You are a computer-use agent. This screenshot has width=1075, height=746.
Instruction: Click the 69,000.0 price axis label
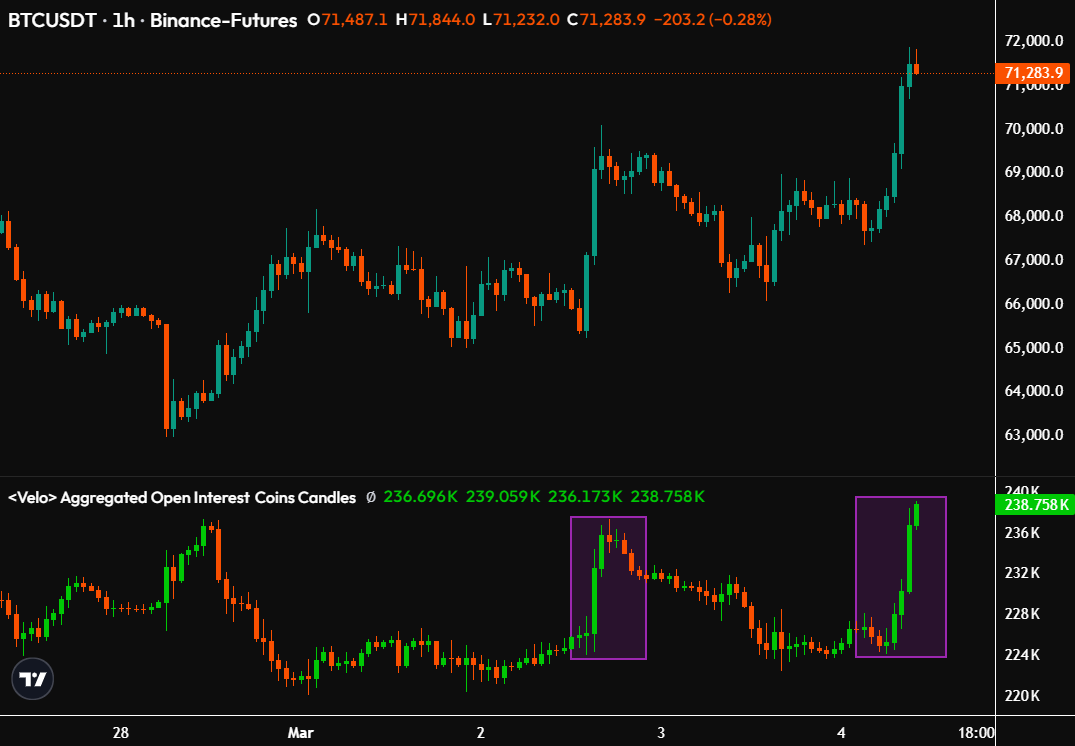(x=1034, y=172)
